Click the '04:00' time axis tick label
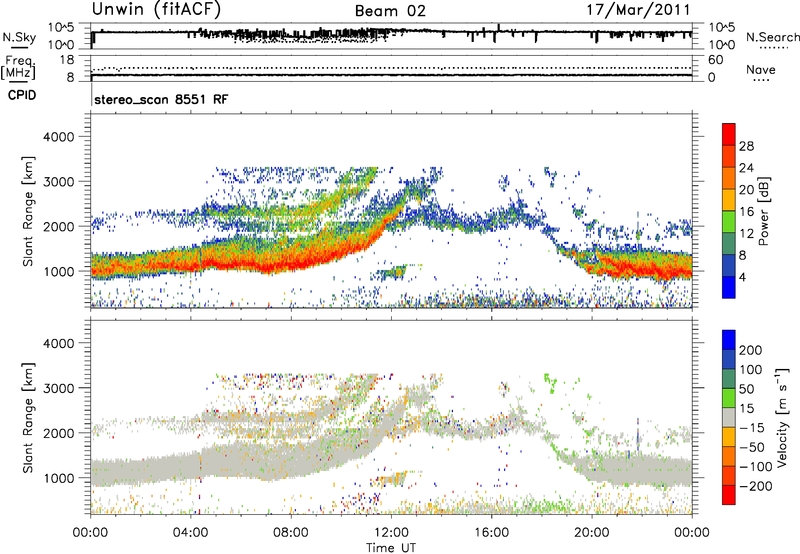Image resolution: width=800 pixels, height=554 pixels. point(190,533)
